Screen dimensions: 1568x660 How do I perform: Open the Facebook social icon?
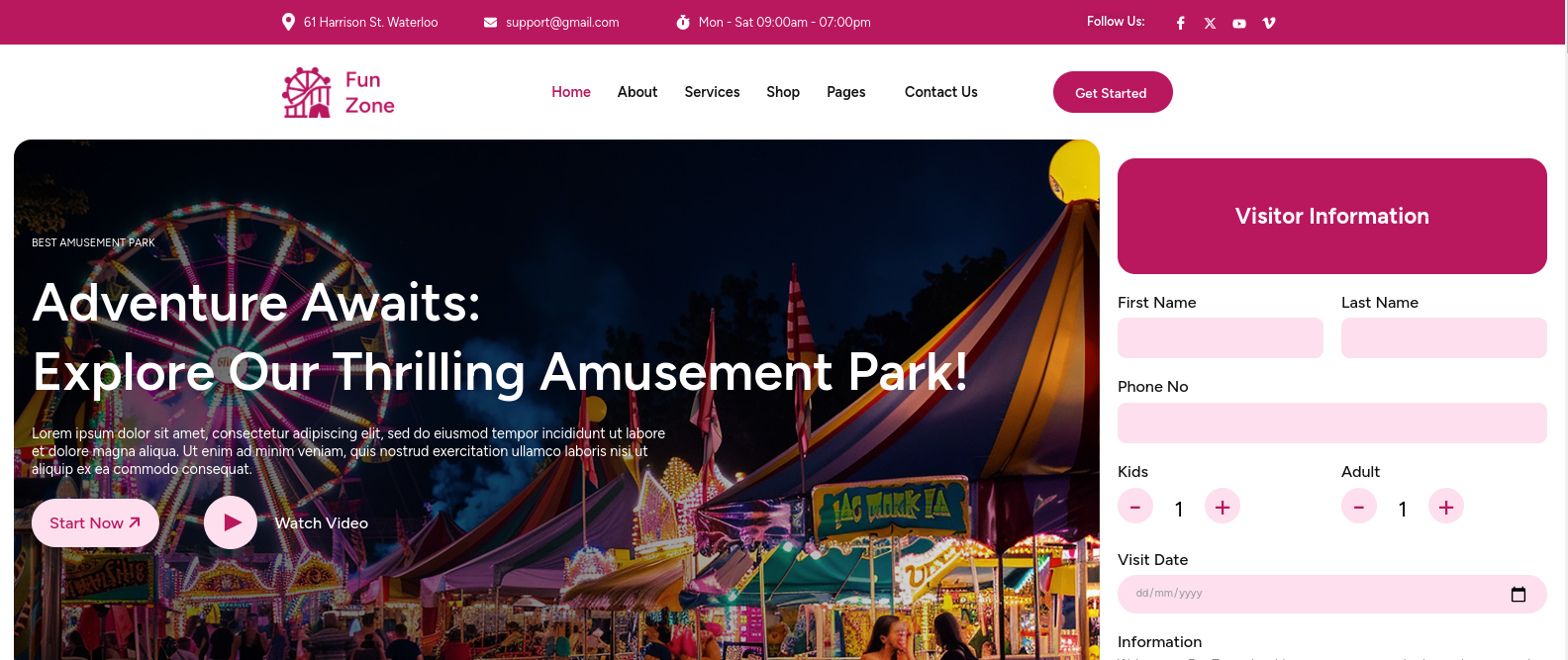click(x=1180, y=23)
